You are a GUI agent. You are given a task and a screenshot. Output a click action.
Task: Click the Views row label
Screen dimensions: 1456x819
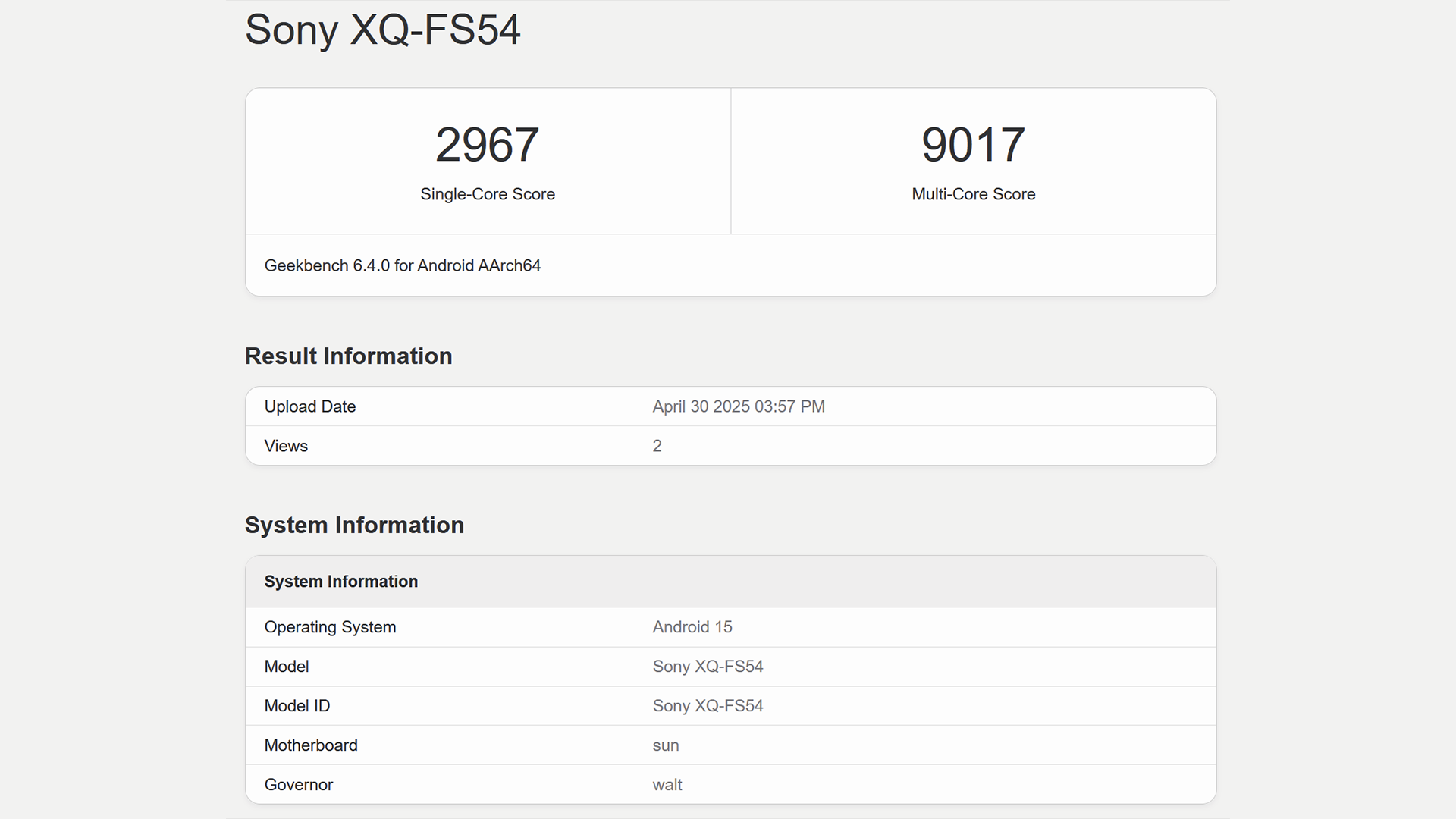pyautogui.click(x=286, y=446)
